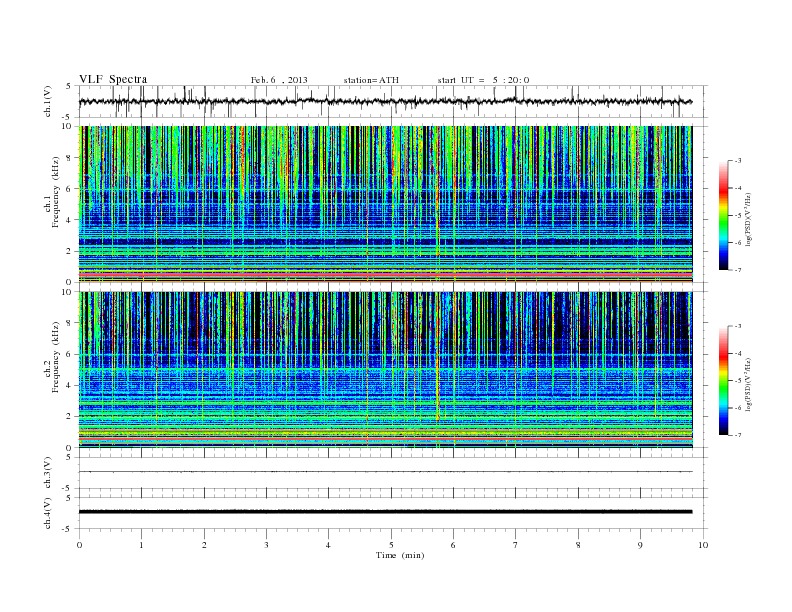
Task: Click the time axis tick label '3'
Action: click(x=266, y=545)
